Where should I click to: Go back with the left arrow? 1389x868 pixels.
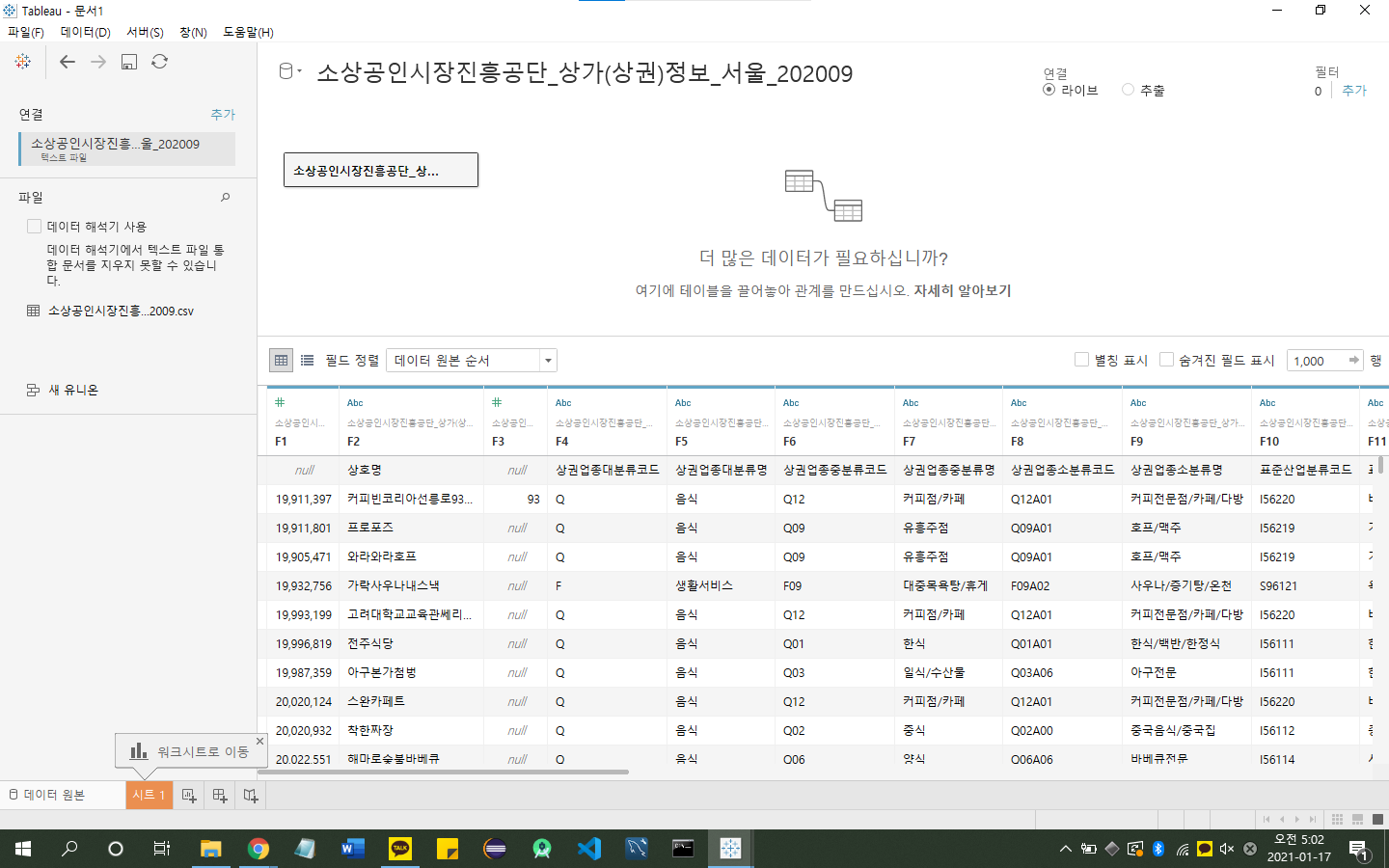[67, 62]
